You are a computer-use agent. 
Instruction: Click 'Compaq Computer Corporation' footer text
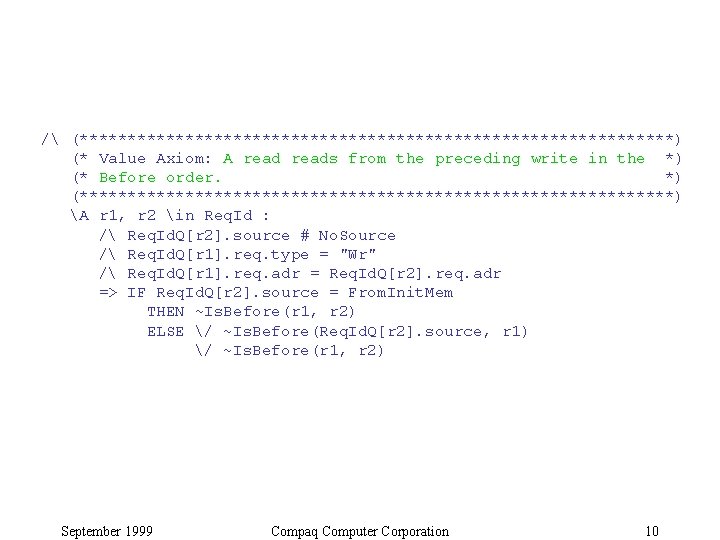360,531
